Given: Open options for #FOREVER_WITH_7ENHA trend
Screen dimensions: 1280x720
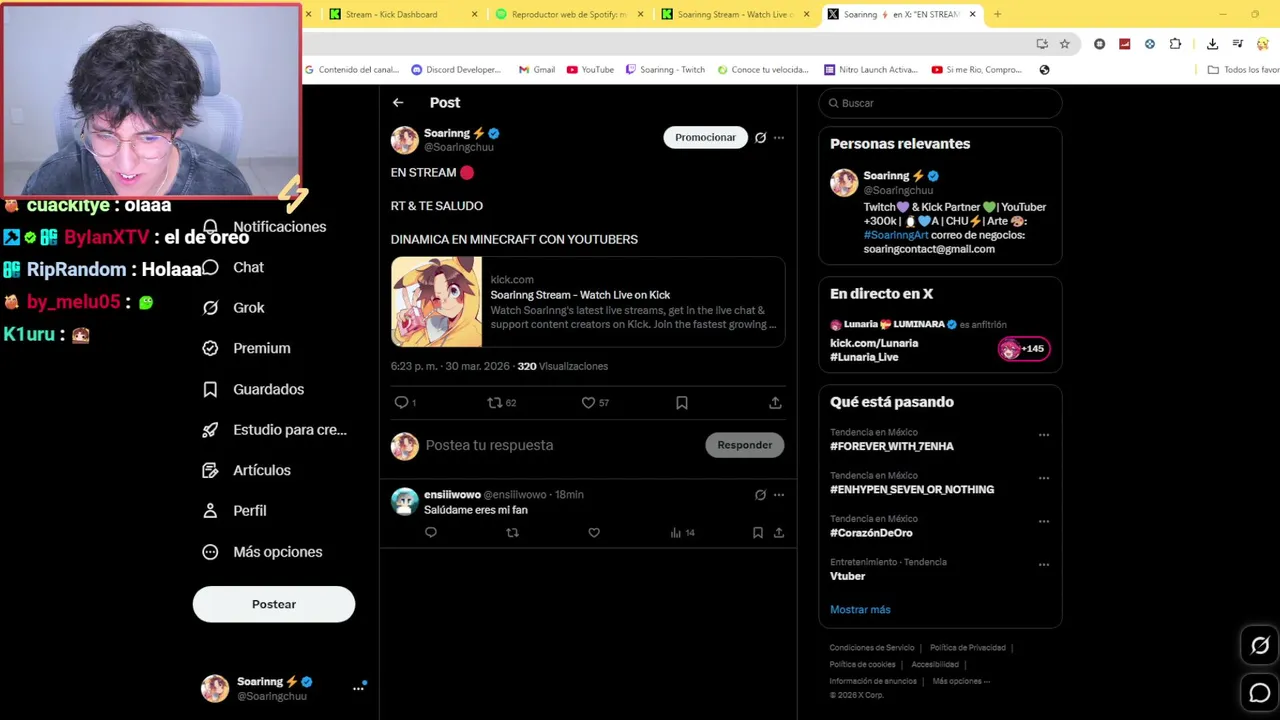Looking at the screenshot, I should coord(1044,435).
